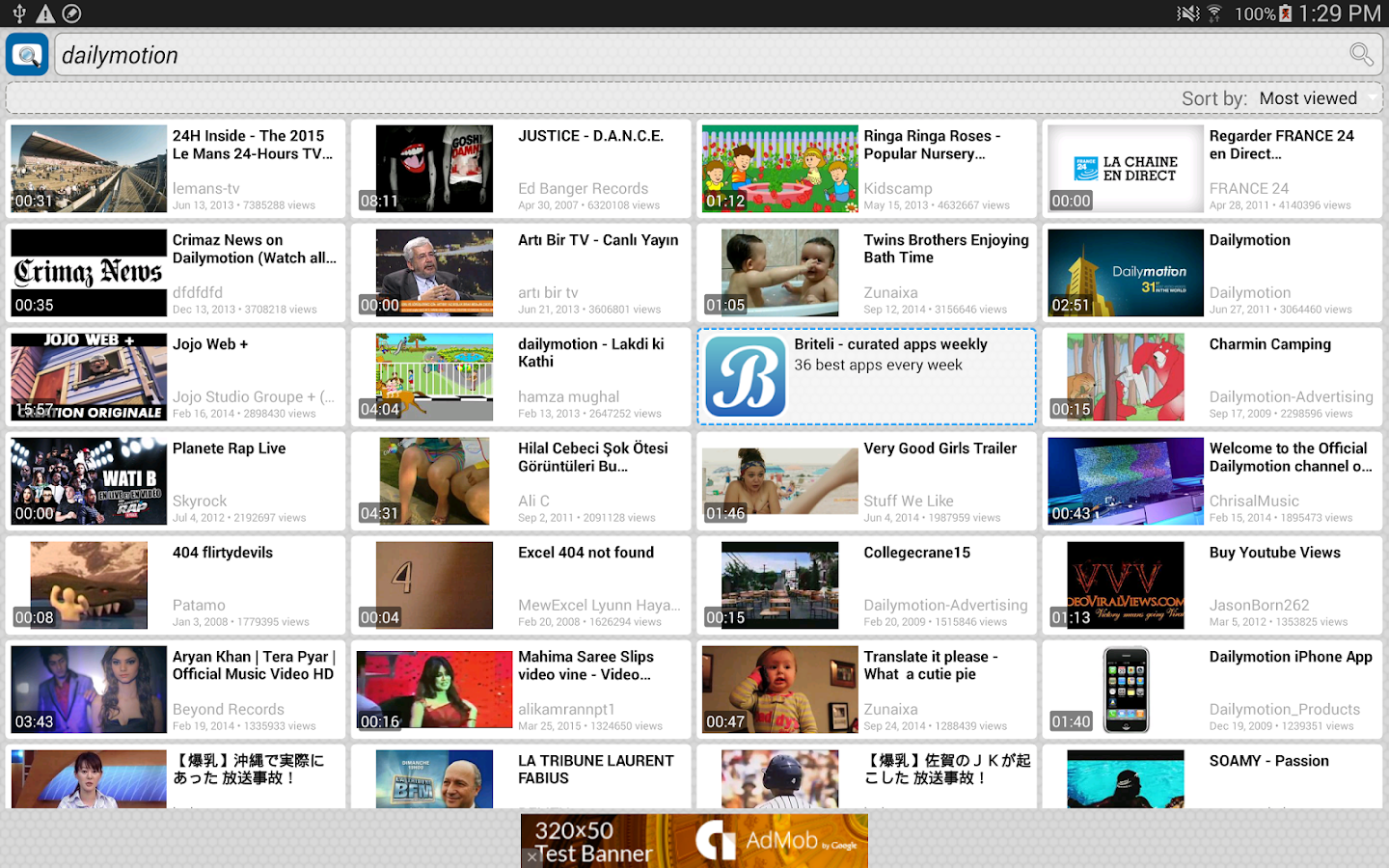Tap the lemans-tv channel name
This screenshot has height=868, width=1389.
point(206,188)
